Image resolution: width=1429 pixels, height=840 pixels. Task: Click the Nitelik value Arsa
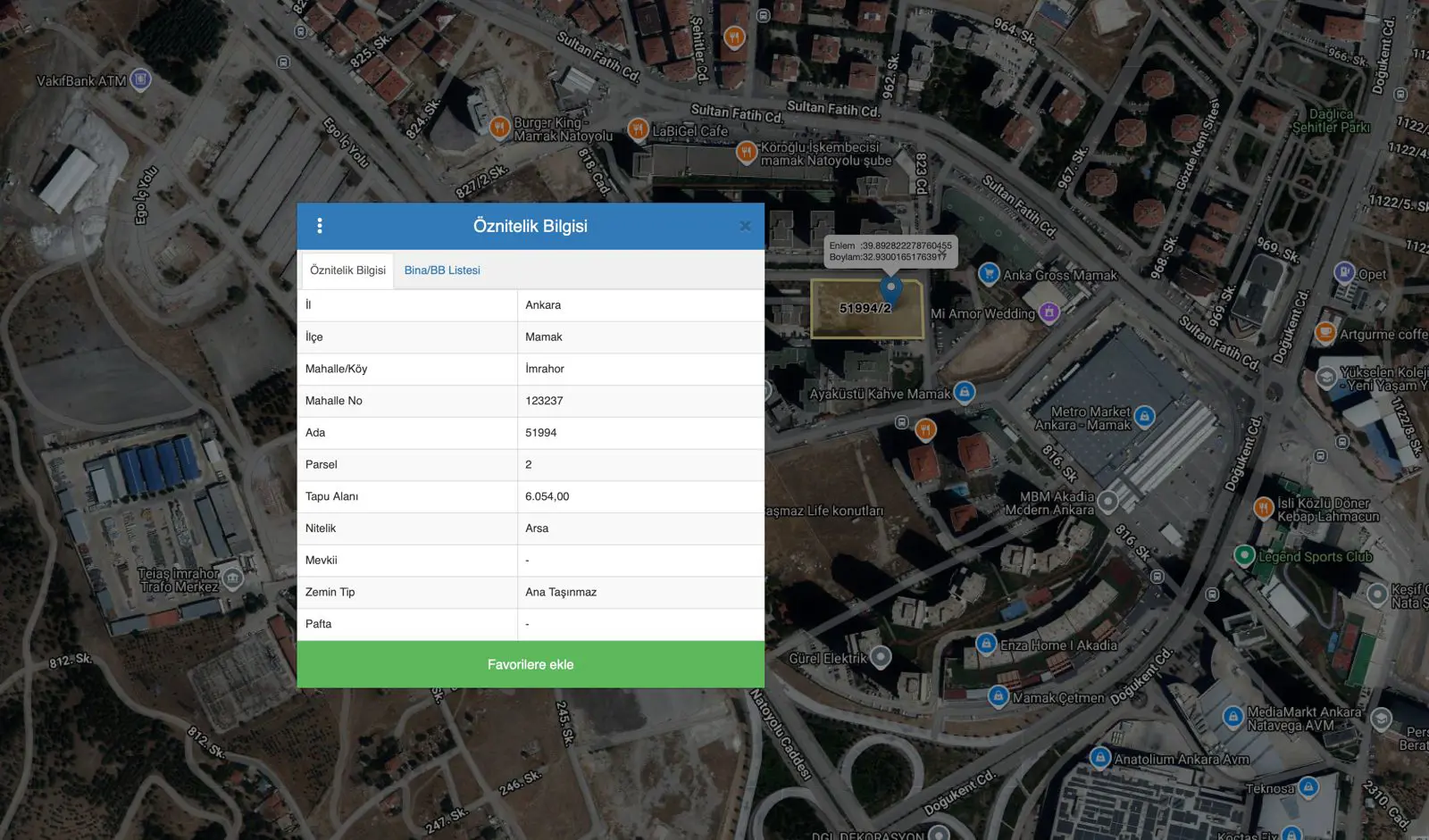coord(537,528)
